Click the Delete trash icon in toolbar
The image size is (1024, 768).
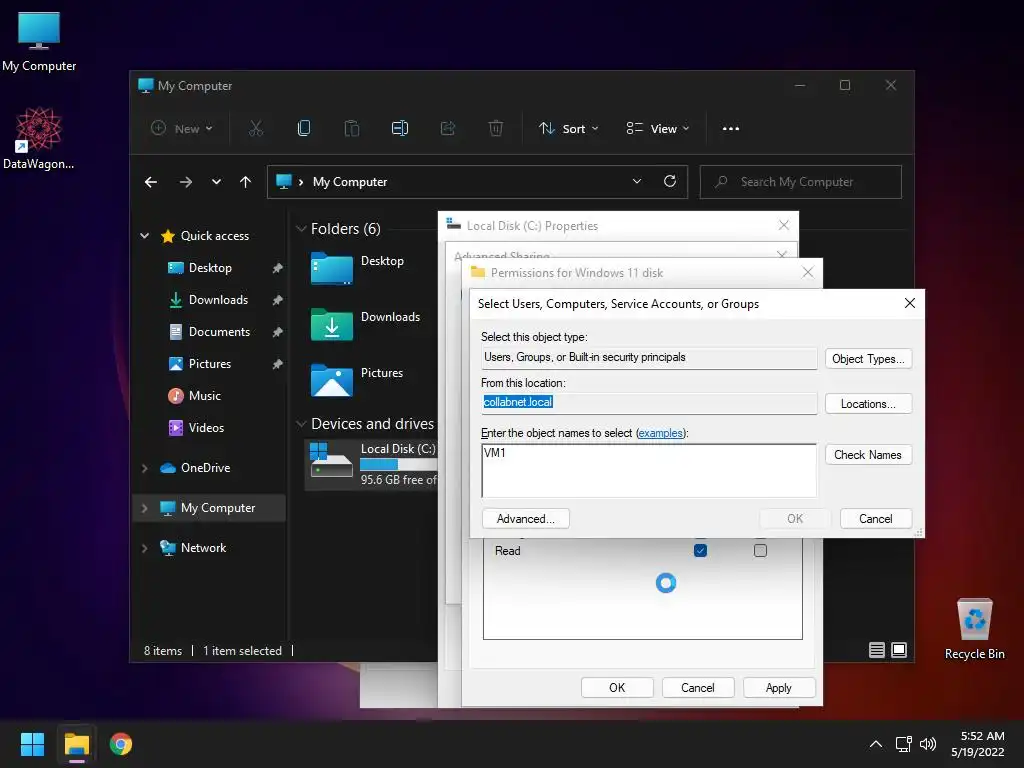tap(496, 129)
